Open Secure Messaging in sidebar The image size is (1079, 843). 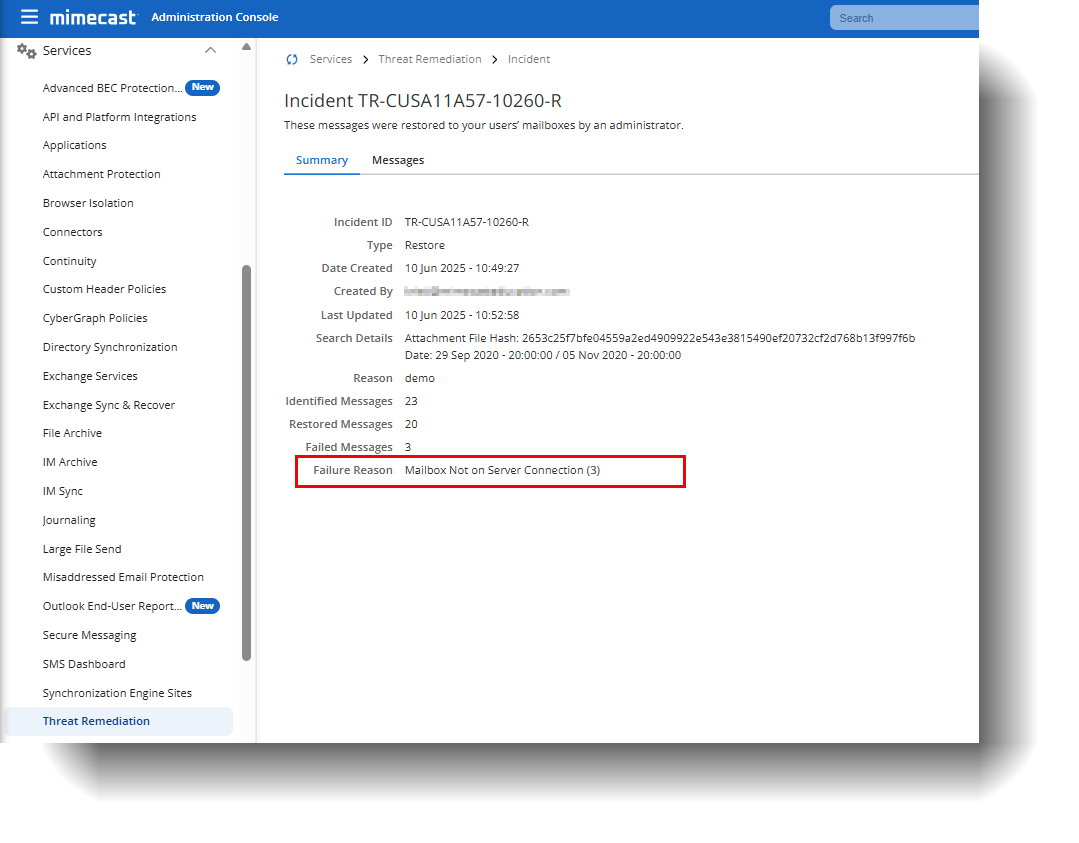coord(89,635)
